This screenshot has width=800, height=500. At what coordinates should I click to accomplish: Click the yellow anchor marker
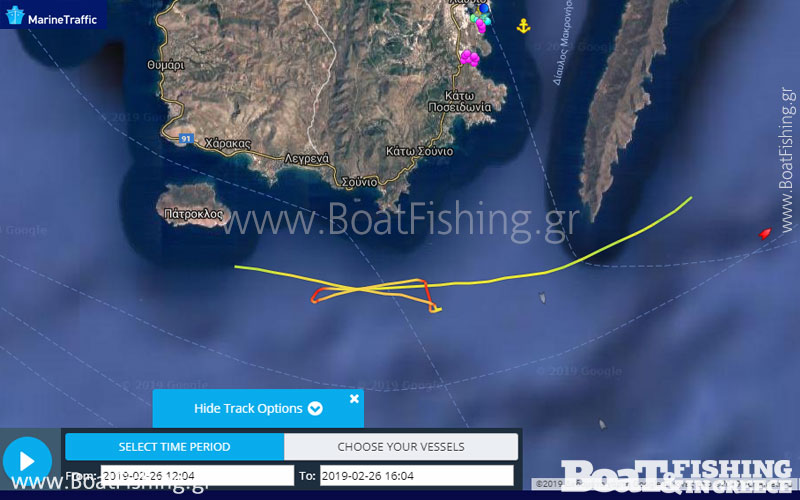pyautogui.click(x=523, y=26)
